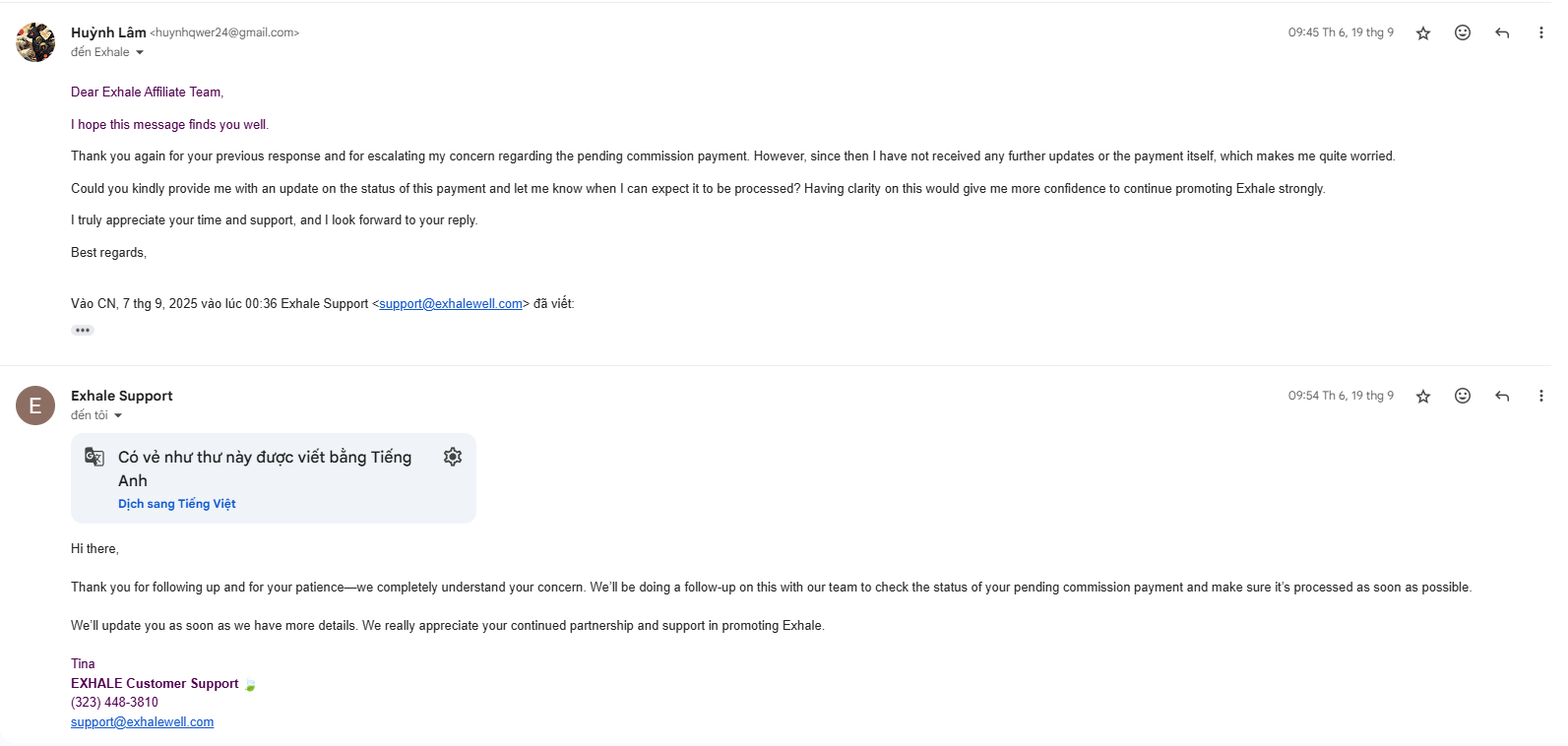Add emoji reaction to Exhale Support email
This screenshot has height=746, width=1568.
point(1463,396)
